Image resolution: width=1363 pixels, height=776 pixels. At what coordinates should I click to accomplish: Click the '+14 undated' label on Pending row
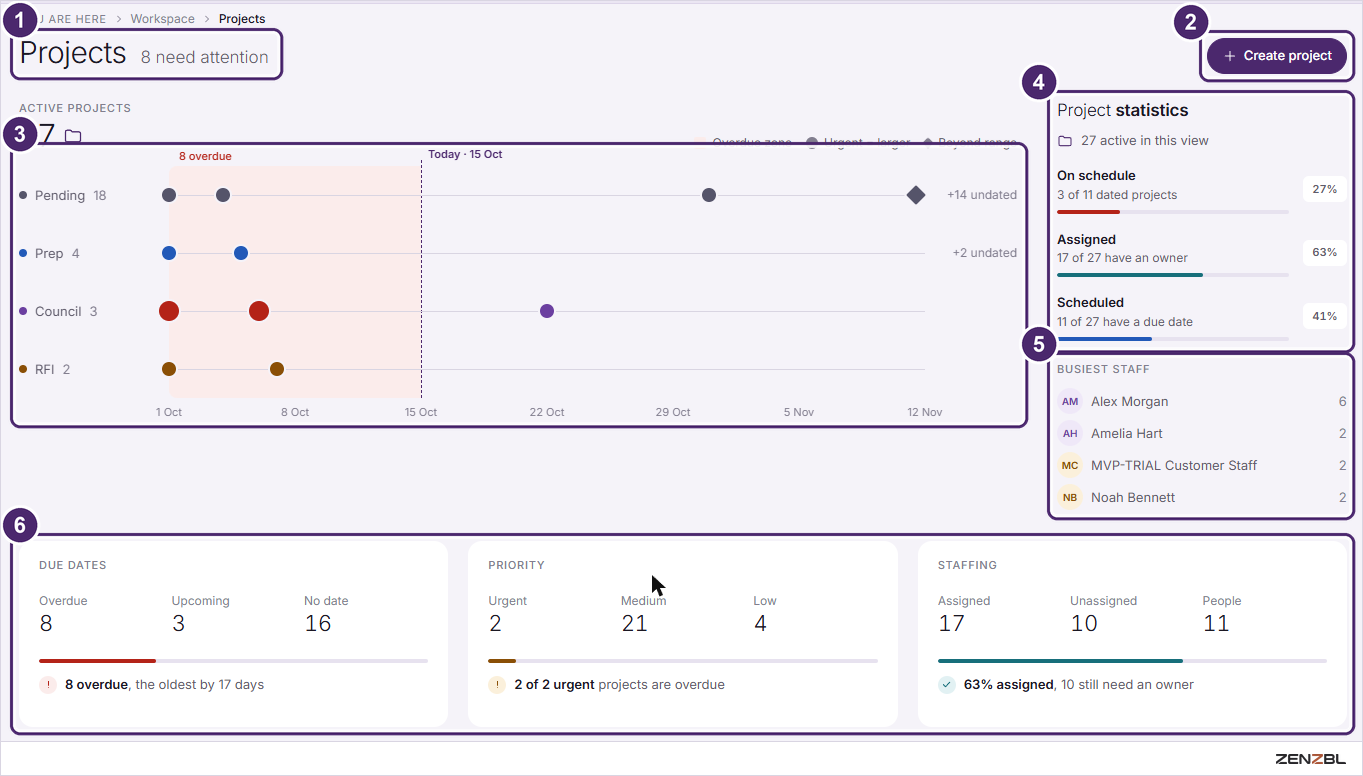(x=982, y=195)
